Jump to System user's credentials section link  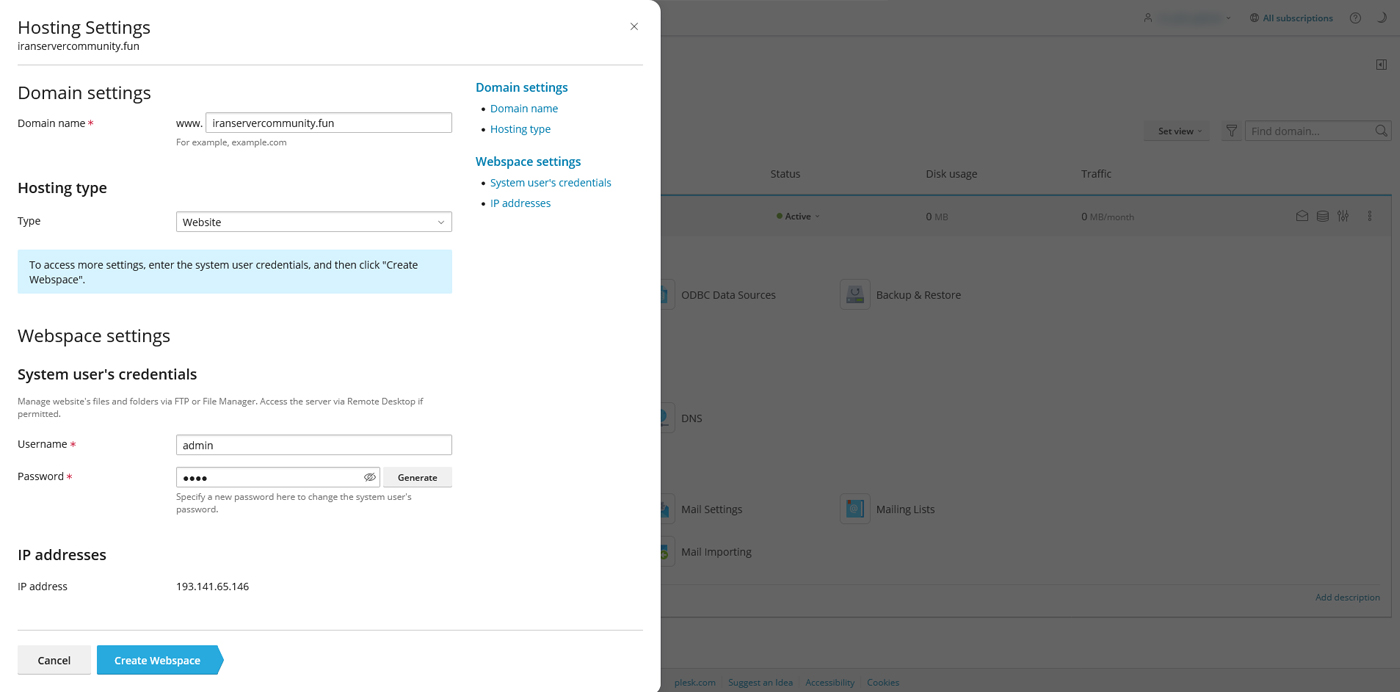550,182
